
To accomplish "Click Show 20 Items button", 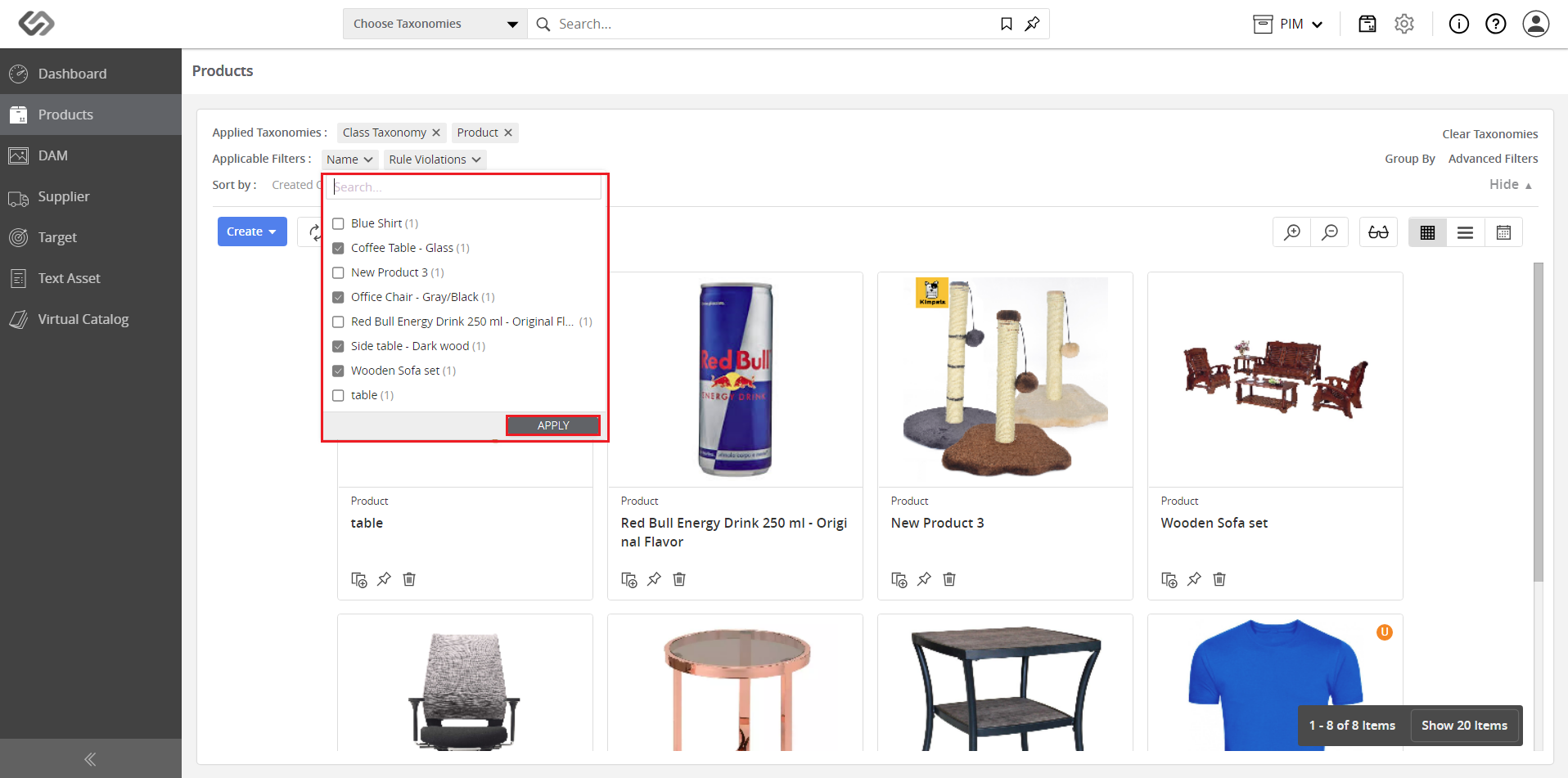I will pyautogui.click(x=1464, y=726).
